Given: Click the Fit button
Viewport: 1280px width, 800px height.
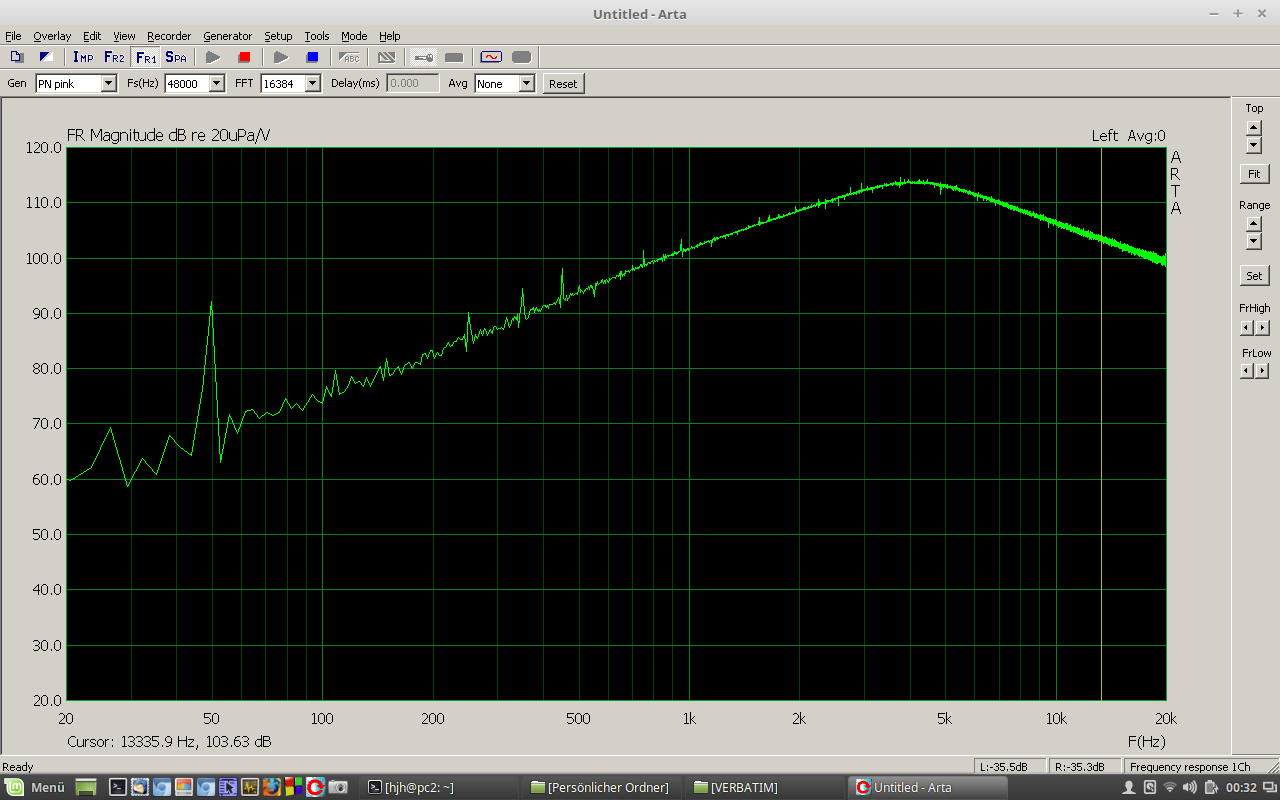Looking at the screenshot, I should (1254, 174).
